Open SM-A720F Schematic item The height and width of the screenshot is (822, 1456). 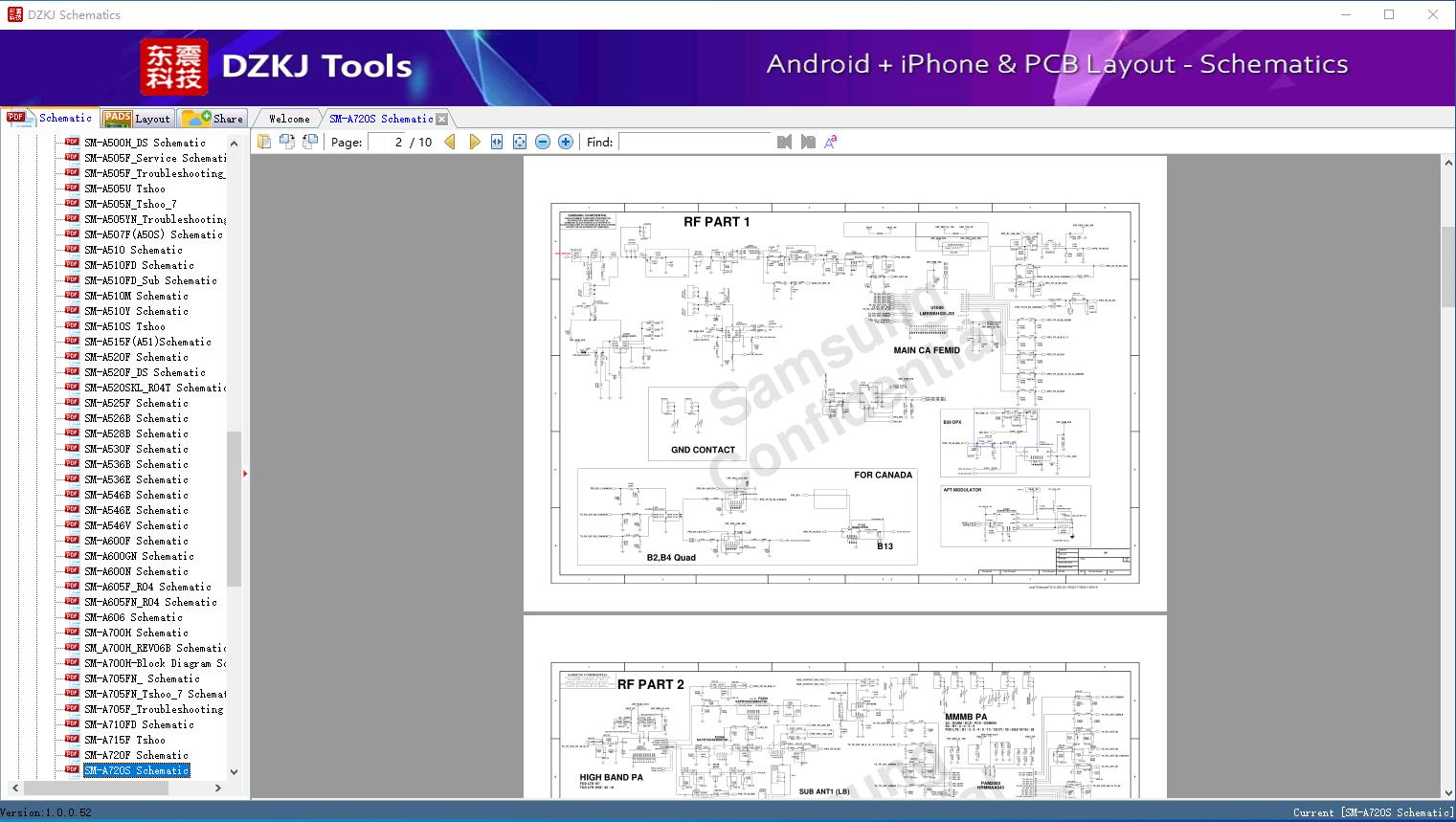pyautogui.click(x=136, y=755)
